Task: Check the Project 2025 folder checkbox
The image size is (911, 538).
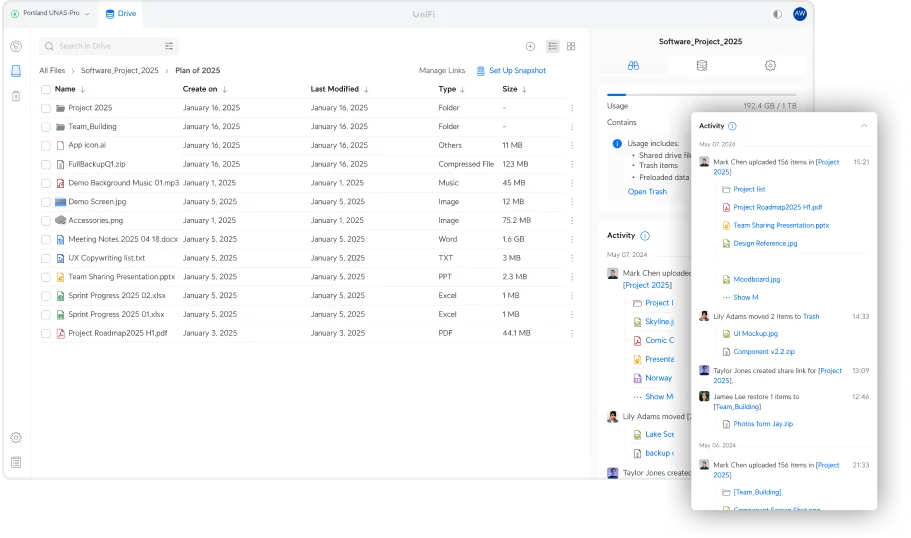Action: pos(46,108)
